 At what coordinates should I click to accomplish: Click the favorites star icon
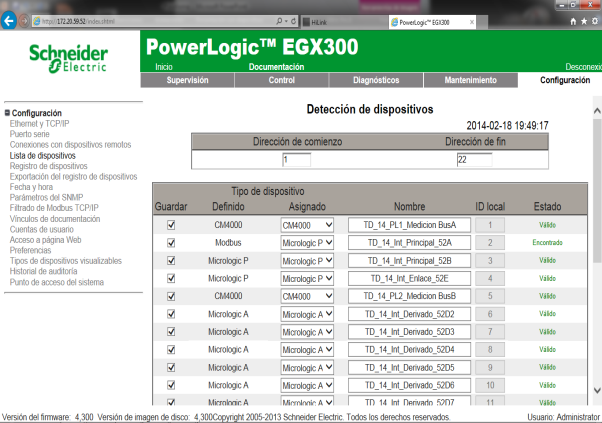[x=581, y=20]
